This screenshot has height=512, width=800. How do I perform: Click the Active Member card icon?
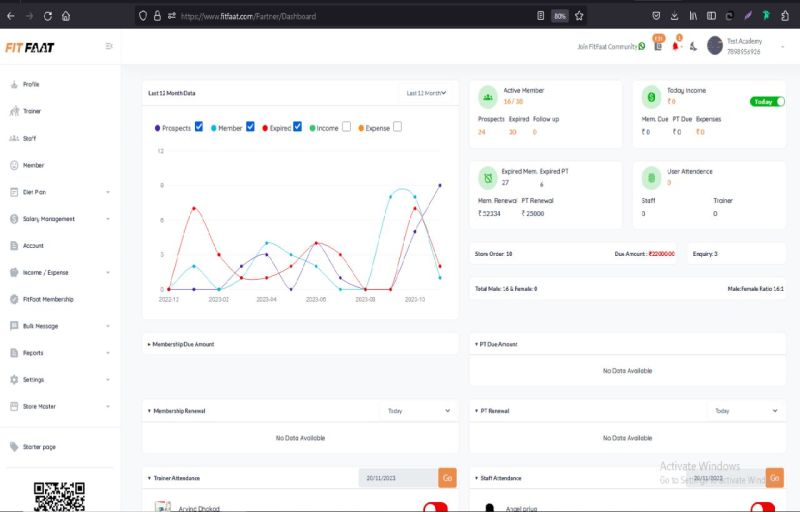[487, 96]
